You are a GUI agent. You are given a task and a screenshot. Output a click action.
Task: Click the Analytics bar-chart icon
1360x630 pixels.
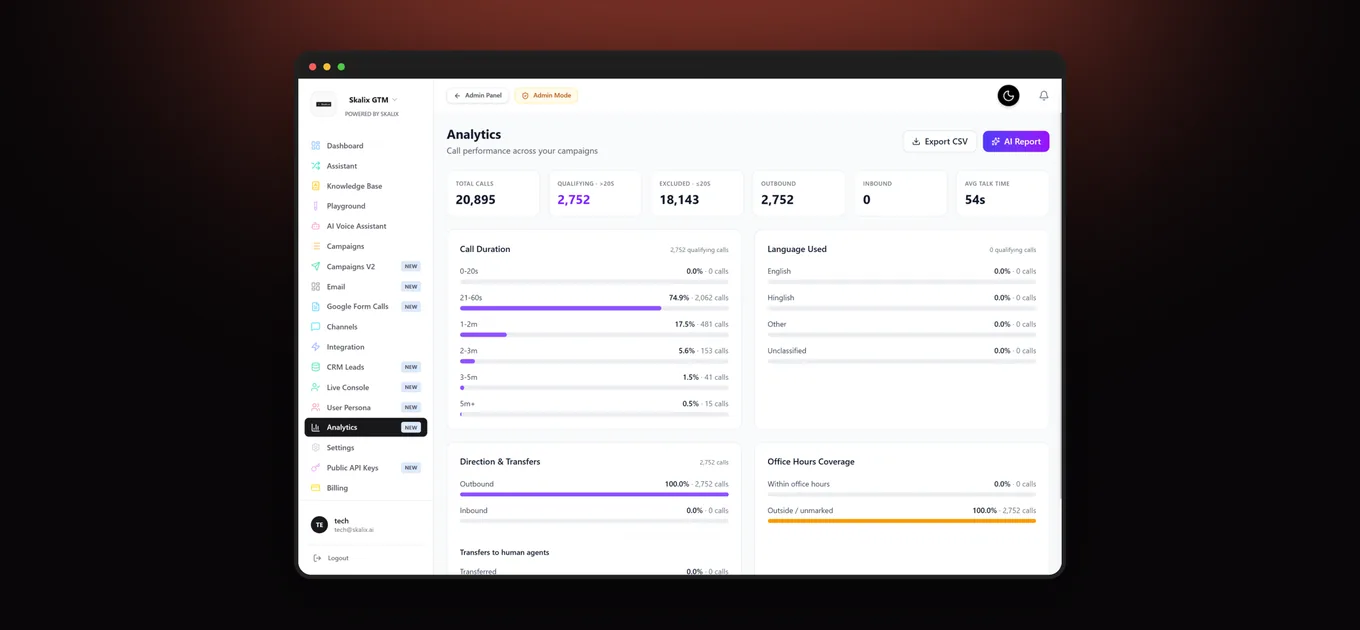point(316,428)
